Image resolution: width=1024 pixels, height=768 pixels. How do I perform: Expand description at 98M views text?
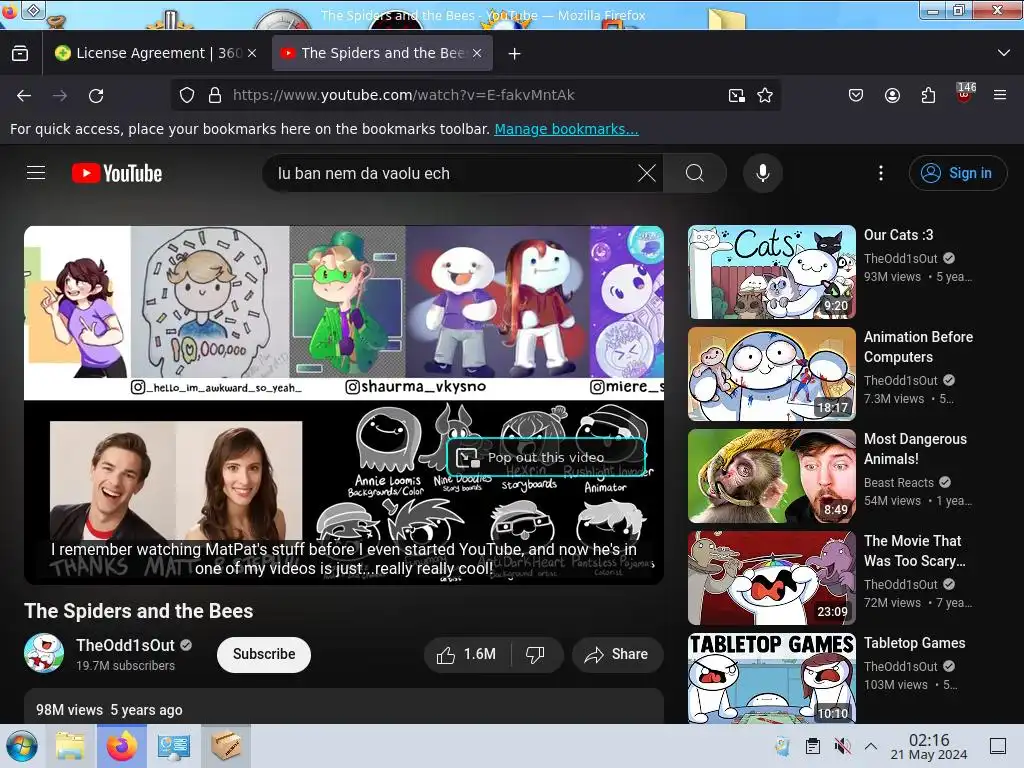pyautogui.click(x=109, y=710)
